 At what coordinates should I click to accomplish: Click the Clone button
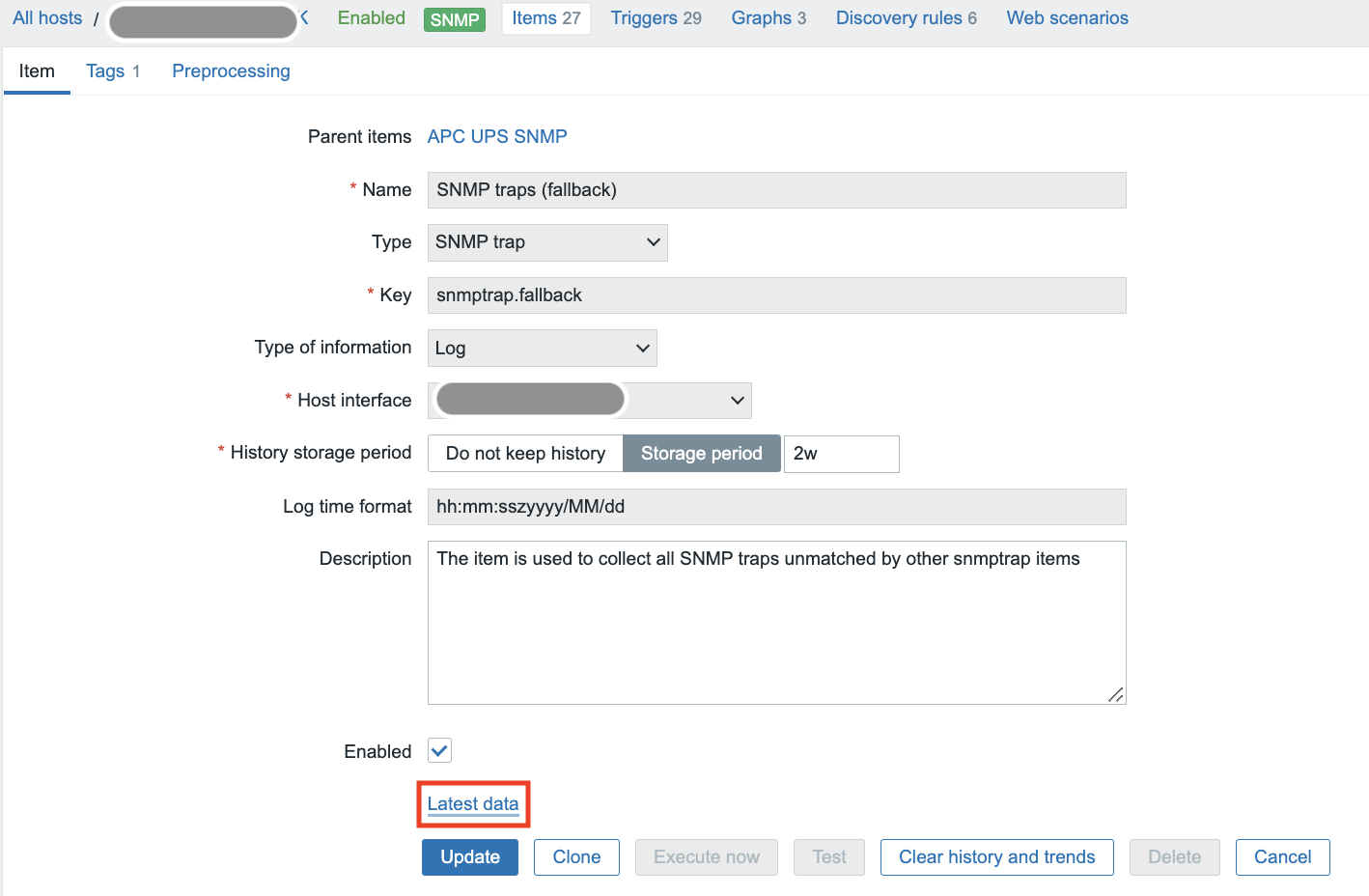tap(576, 857)
